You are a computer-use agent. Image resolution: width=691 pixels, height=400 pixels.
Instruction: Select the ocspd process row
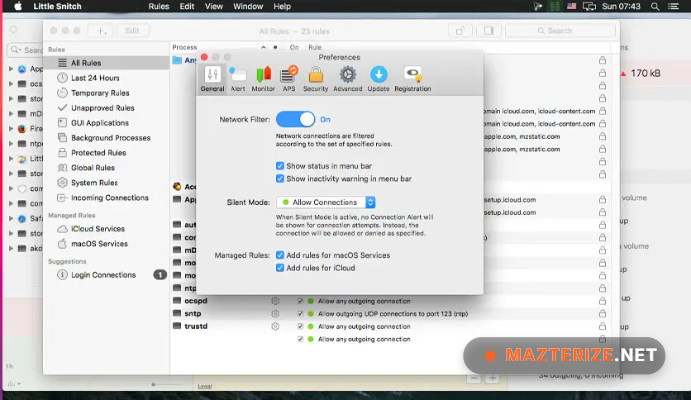[390, 301]
